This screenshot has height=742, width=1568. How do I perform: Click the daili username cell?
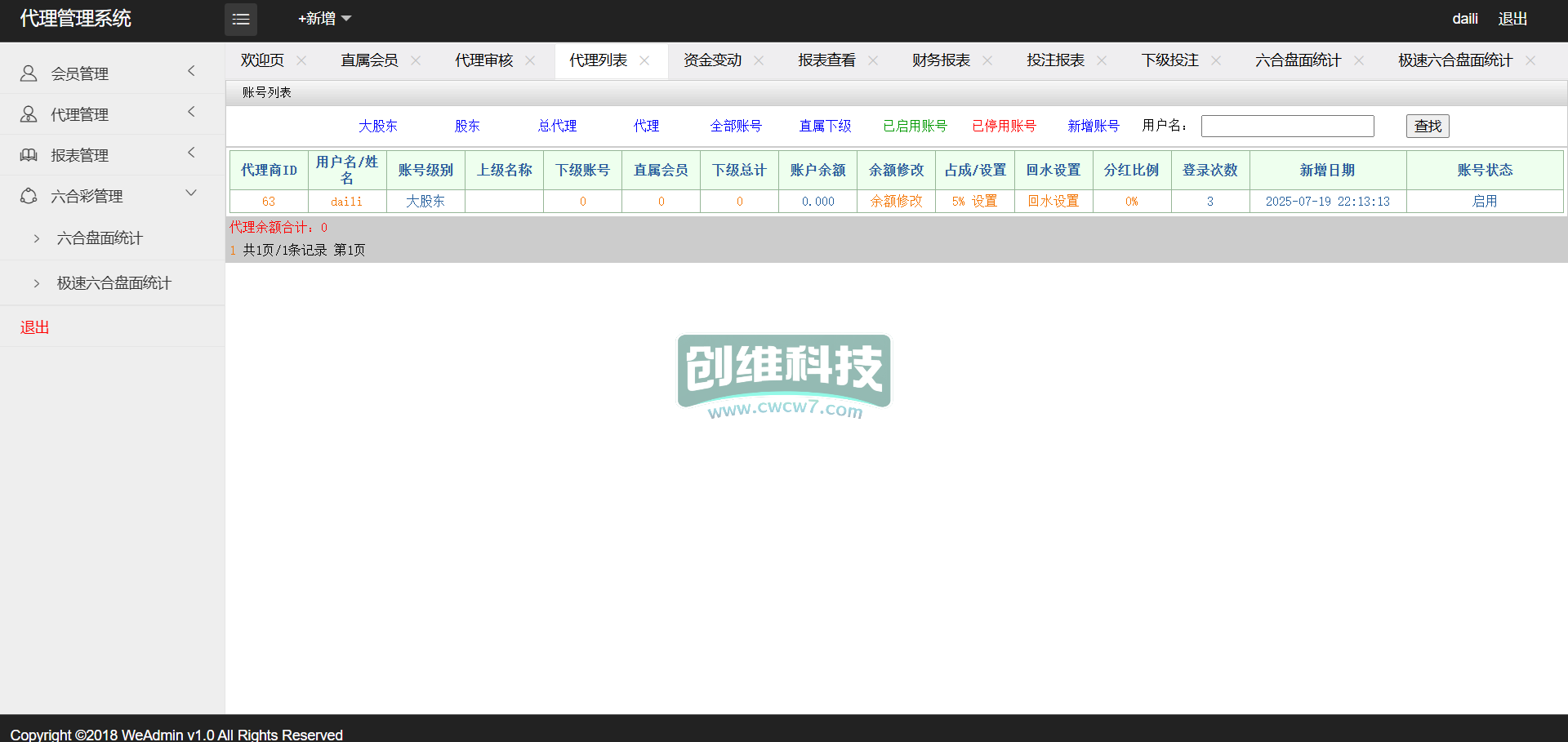(347, 201)
